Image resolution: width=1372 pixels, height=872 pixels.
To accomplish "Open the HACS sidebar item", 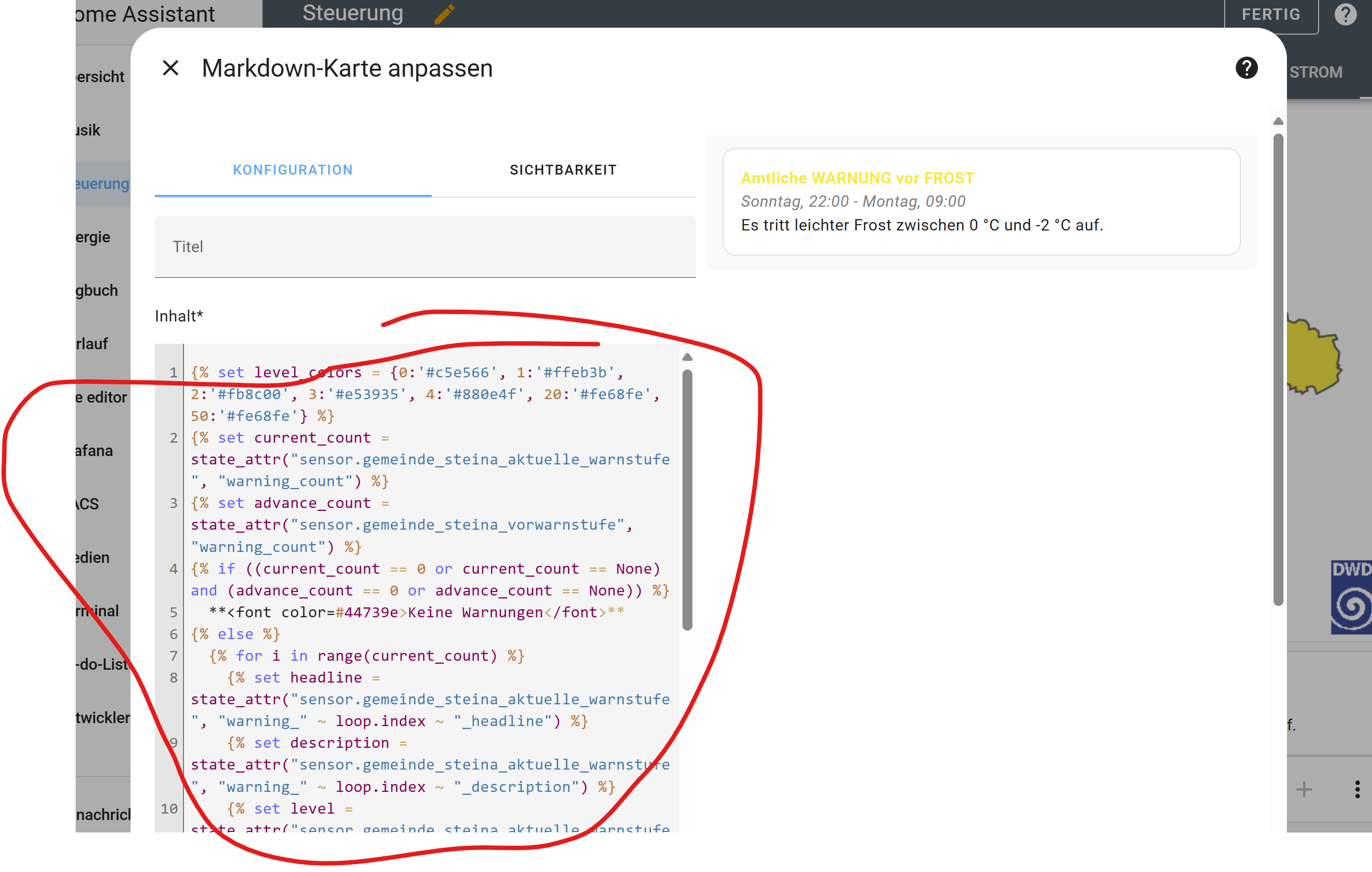I will click(103, 505).
